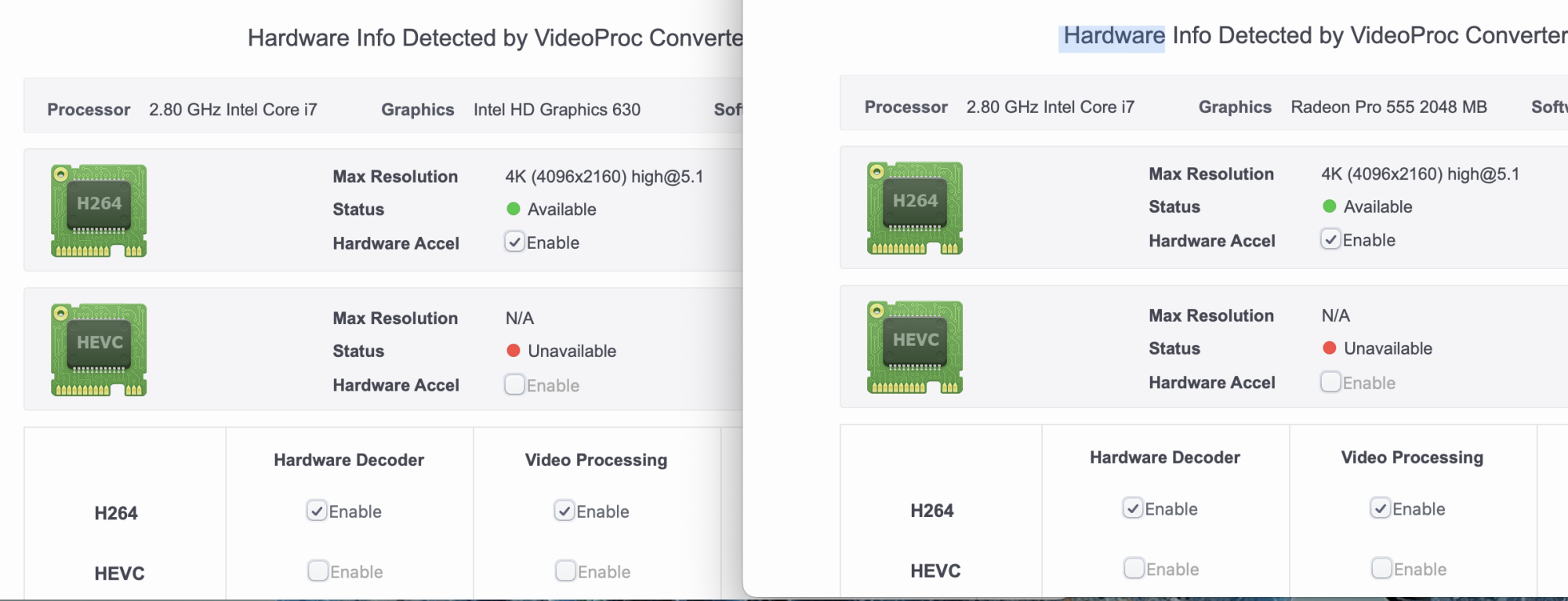Viewport: 1568px width, 601px height.
Task: Click HEVC chip icon in Intel HD Graphics window
Action: [99, 349]
